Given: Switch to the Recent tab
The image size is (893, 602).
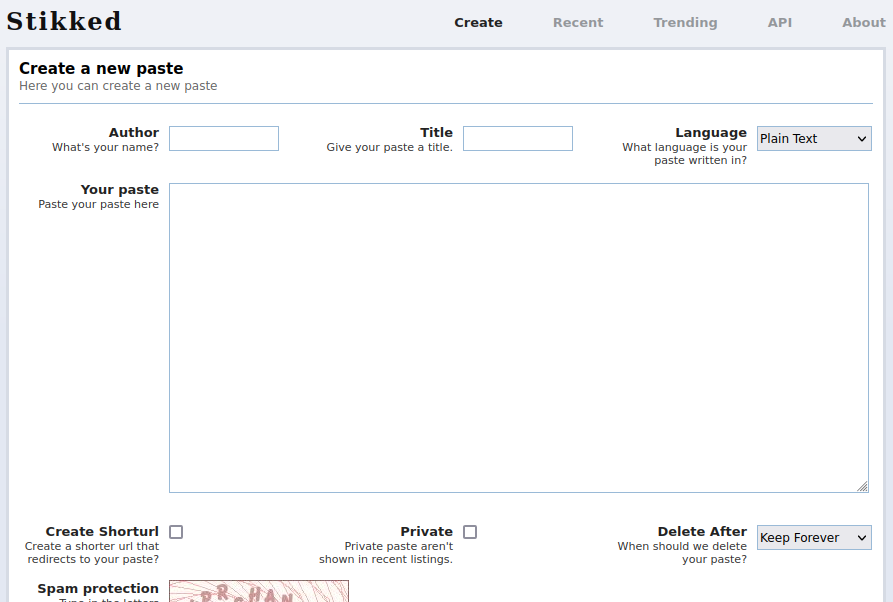Looking at the screenshot, I should pyautogui.click(x=577, y=22).
